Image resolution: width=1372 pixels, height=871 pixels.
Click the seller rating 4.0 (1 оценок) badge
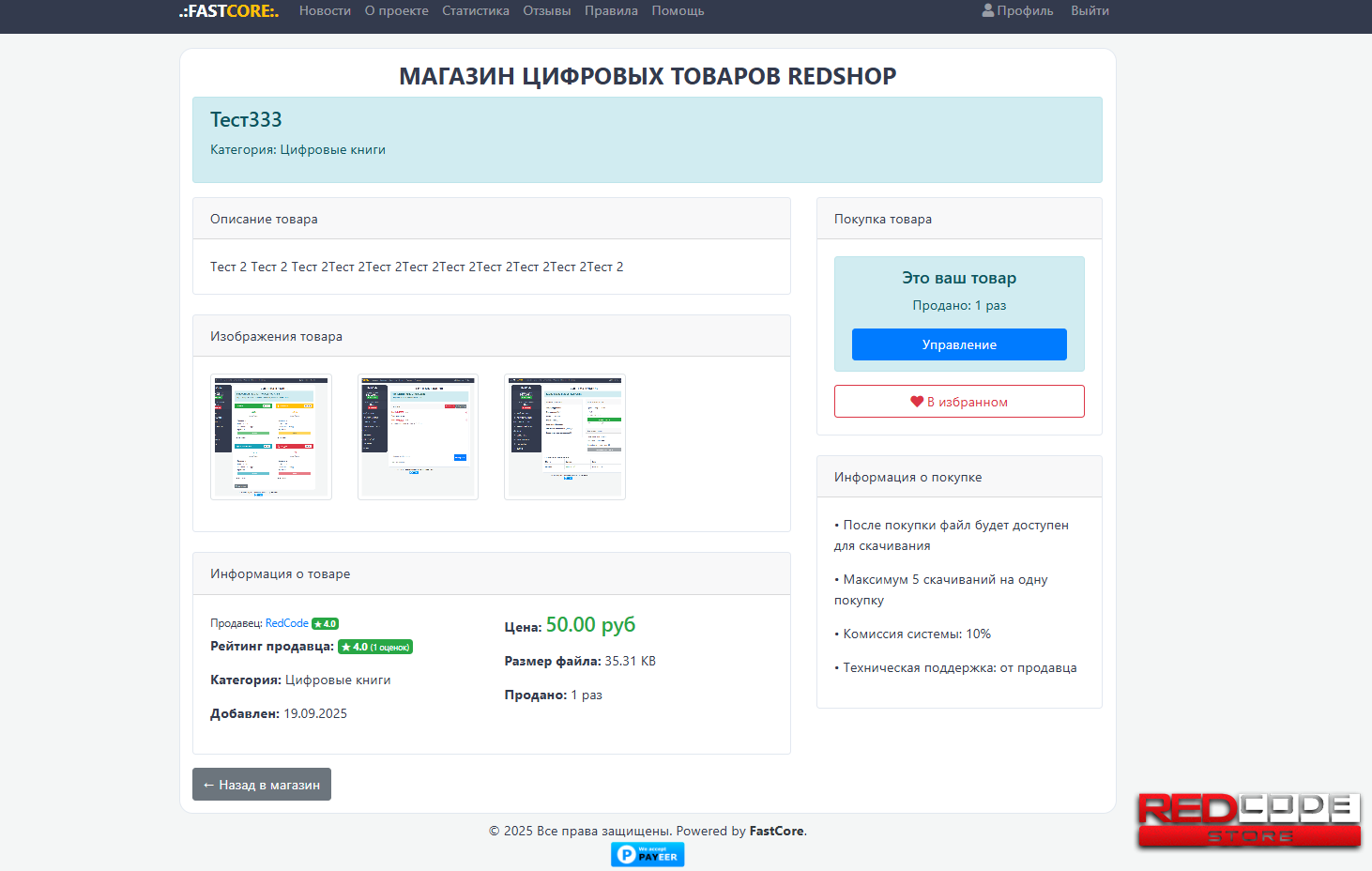[x=375, y=647]
